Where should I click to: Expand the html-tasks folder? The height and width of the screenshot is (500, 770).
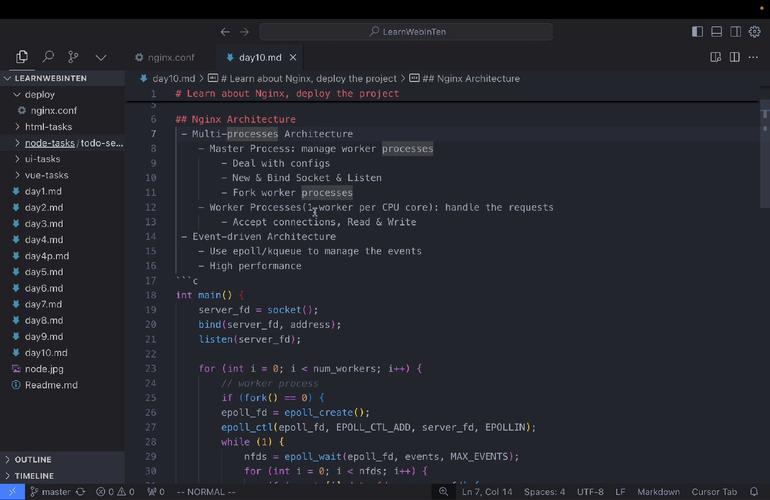(62, 127)
